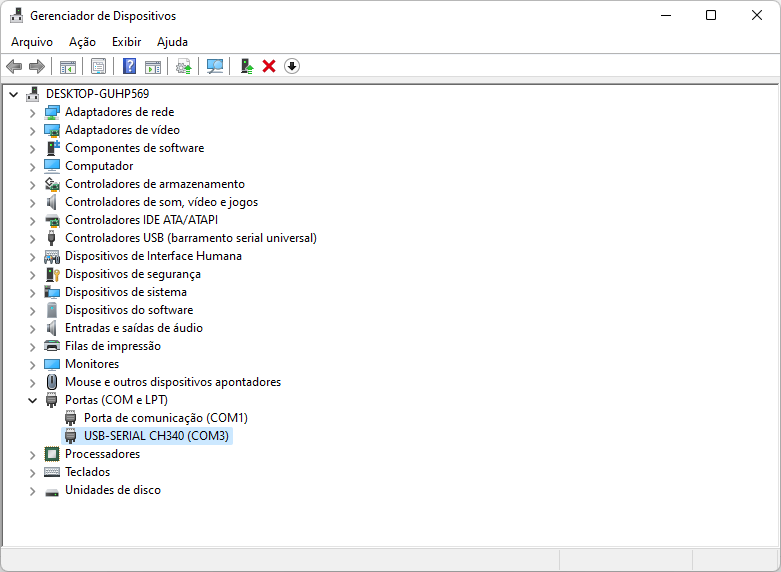781x572 pixels.
Task: Click the Device Manager title bar icon
Action: click(x=16, y=15)
